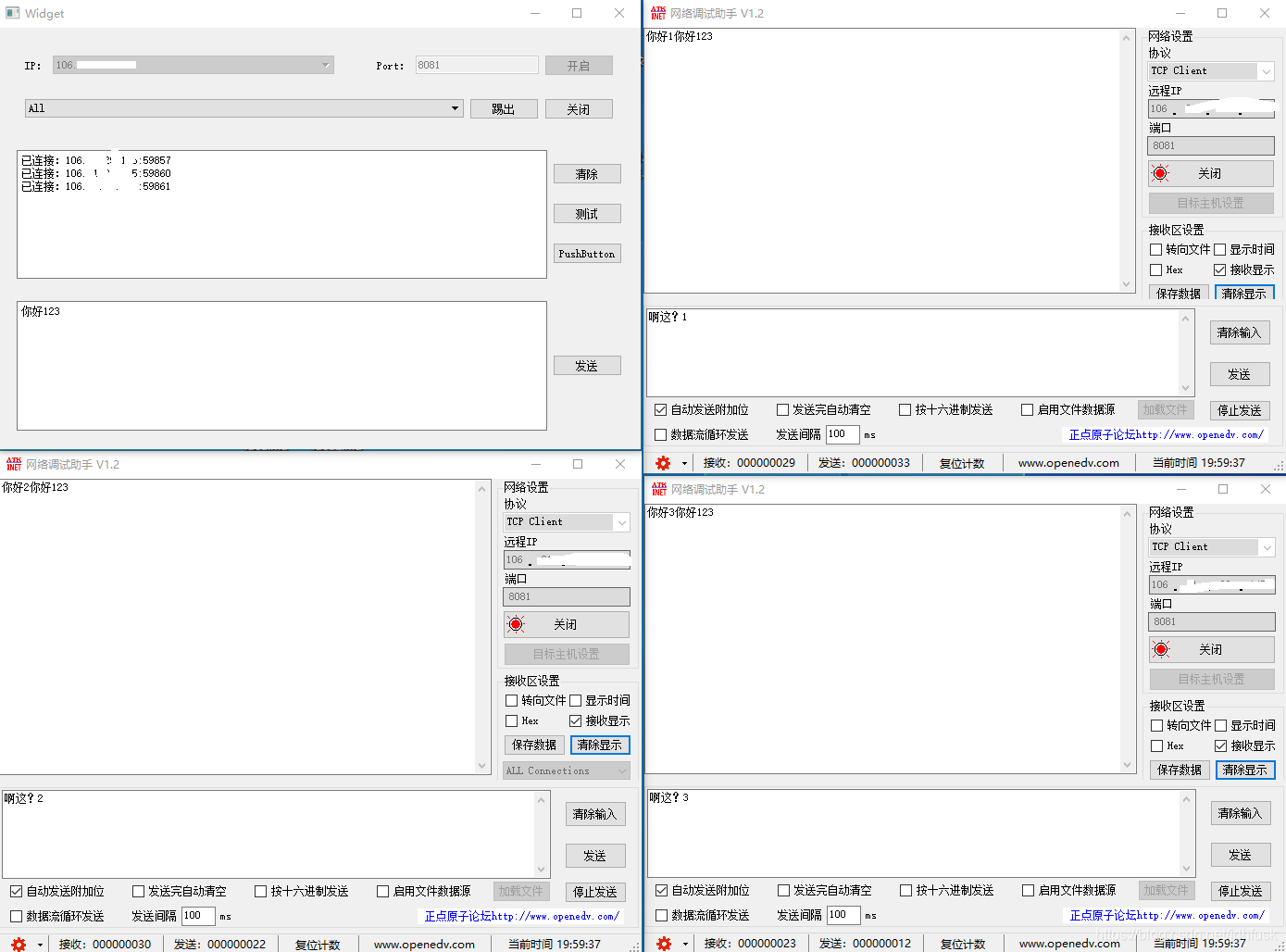Click 加载文件 button in 你好1 window

[1165, 409]
